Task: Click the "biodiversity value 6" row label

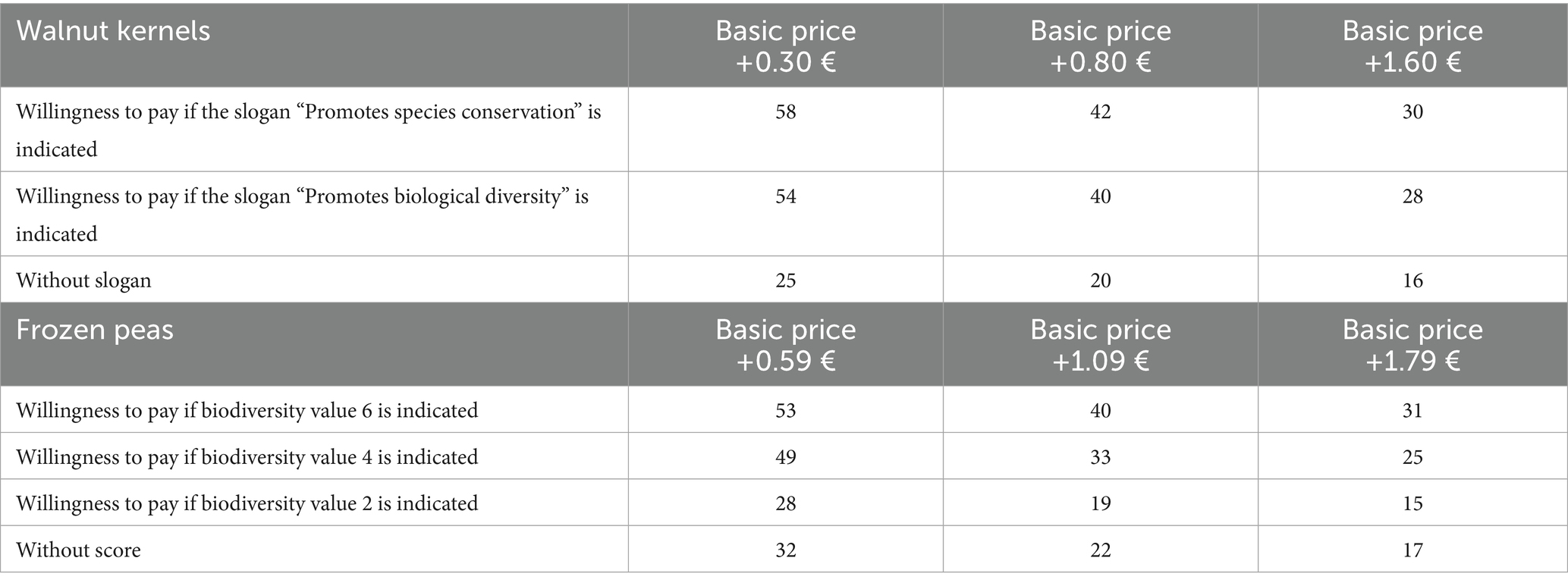Action: (x=247, y=410)
